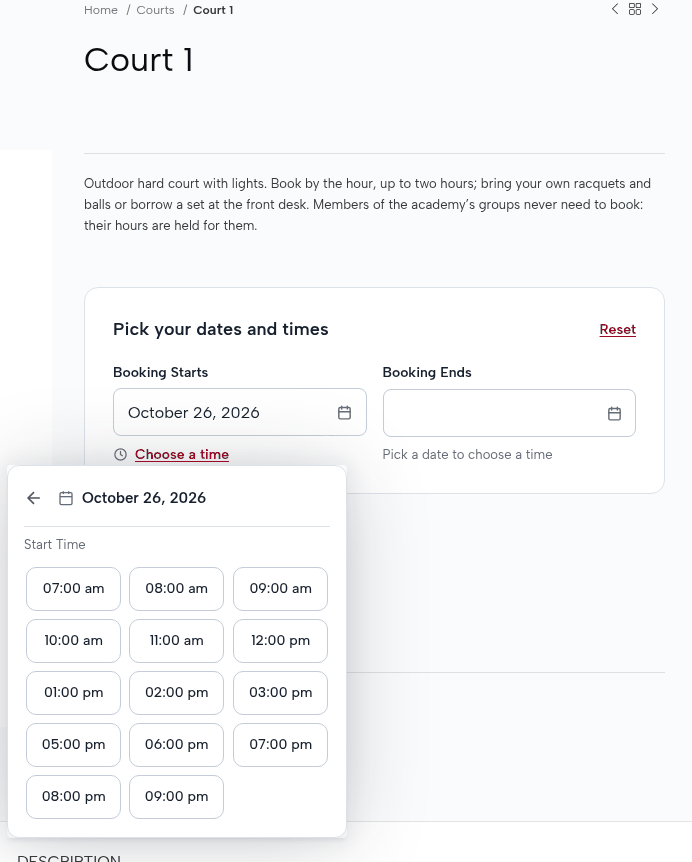Select the 12:00 pm start time
The height and width of the screenshot is (862, 692).
pos(280,641)
